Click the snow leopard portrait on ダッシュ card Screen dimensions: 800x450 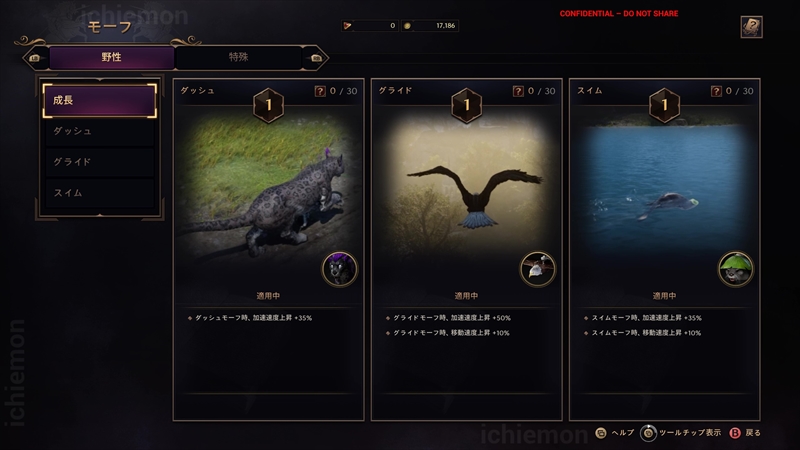click(340, 269)
